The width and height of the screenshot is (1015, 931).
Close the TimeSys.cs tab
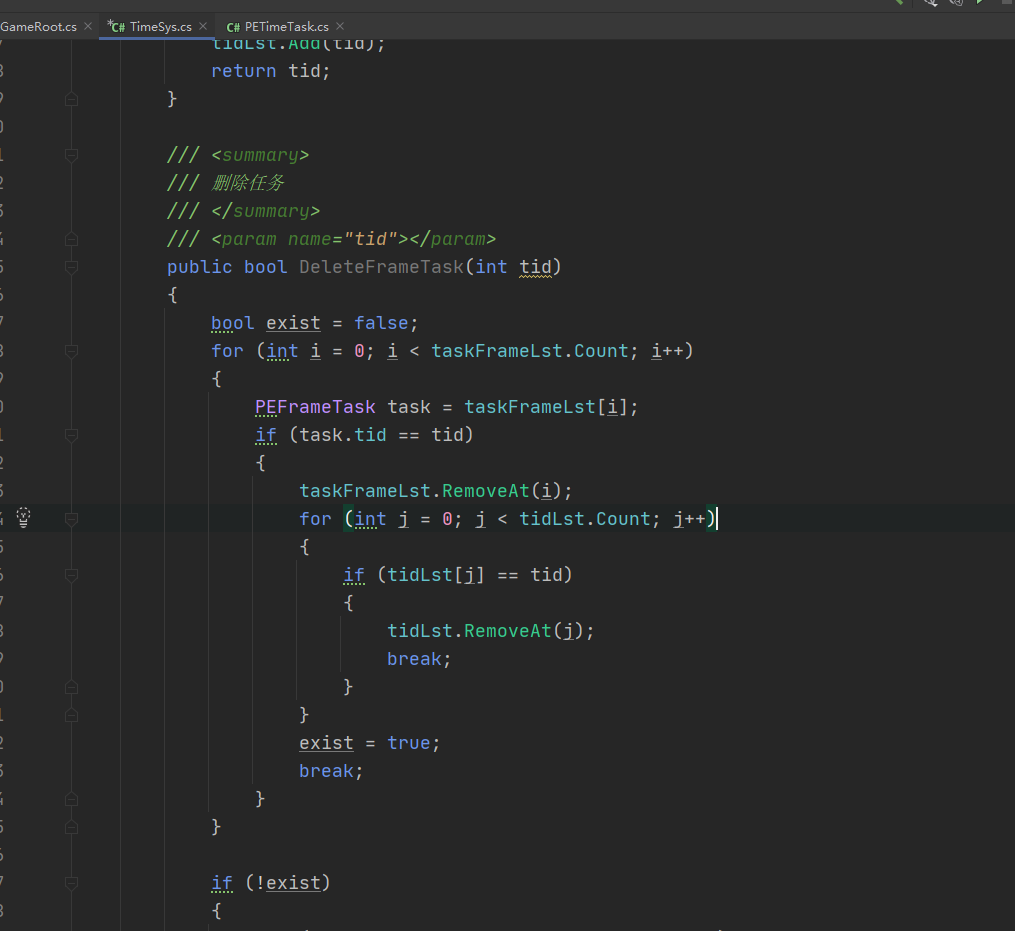pos(203,26)
